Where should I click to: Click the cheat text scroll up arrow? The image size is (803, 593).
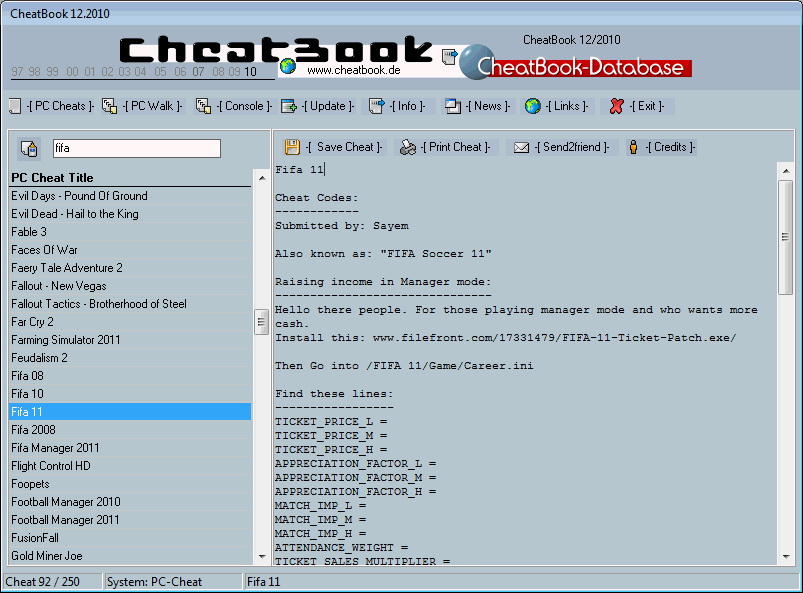click(786, 171)
